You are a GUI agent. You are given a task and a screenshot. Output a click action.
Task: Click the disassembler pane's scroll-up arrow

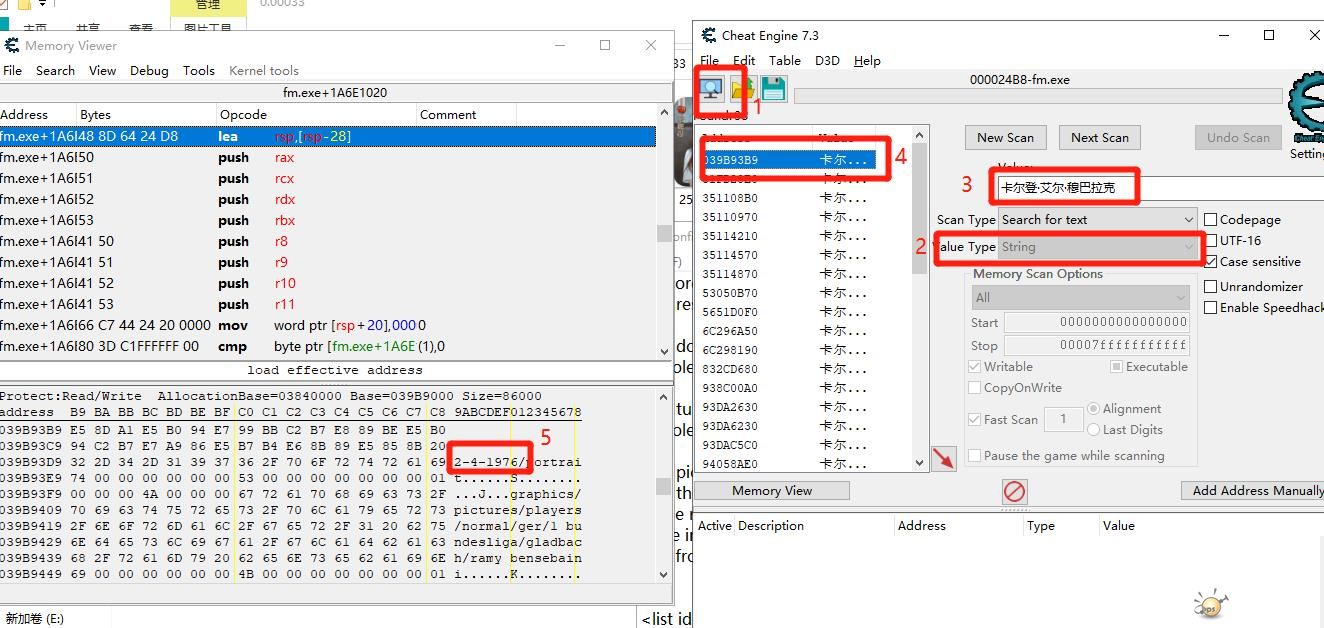(665, 112)
